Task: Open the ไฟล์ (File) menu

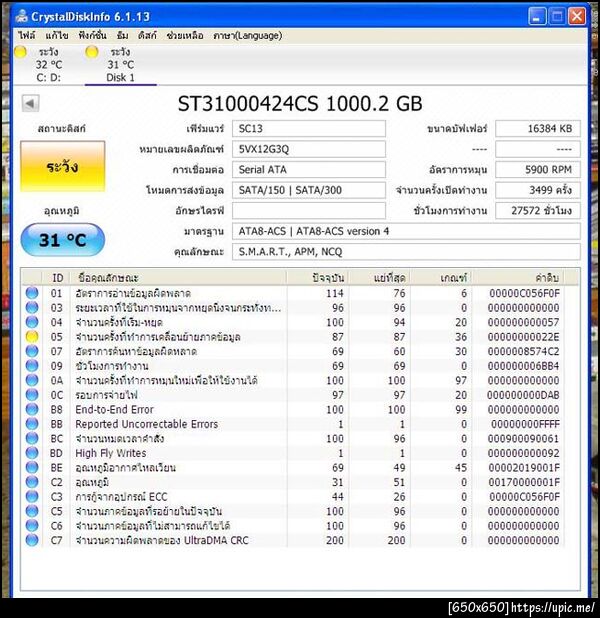Action: coord(26,35)
